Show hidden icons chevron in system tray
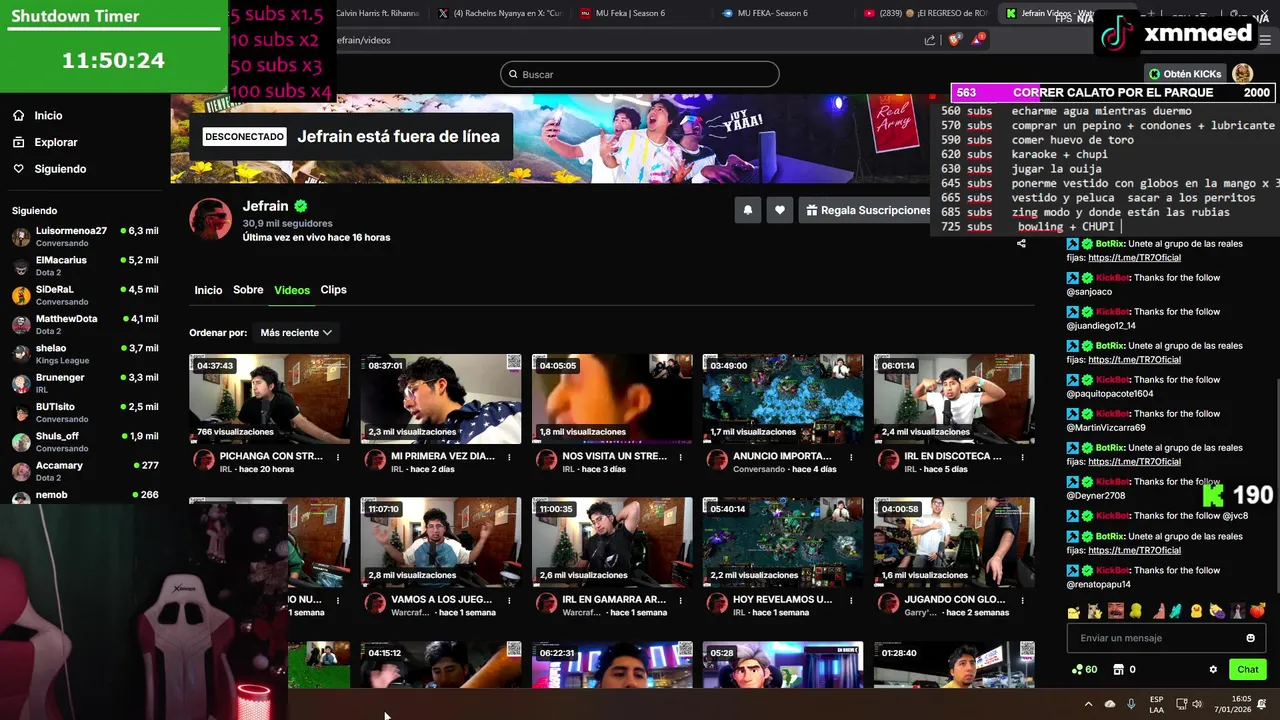Screen dimensions: 1280x720 1088,704
